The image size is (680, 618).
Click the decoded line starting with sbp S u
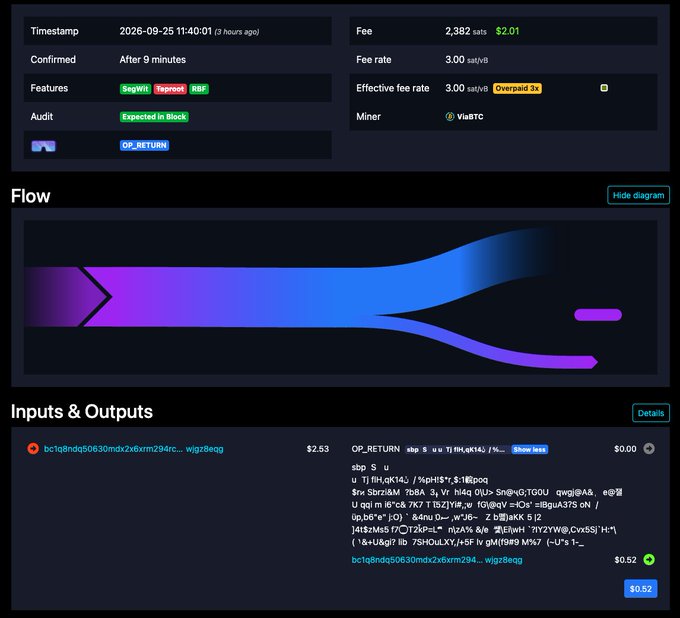tap(370, 468)
